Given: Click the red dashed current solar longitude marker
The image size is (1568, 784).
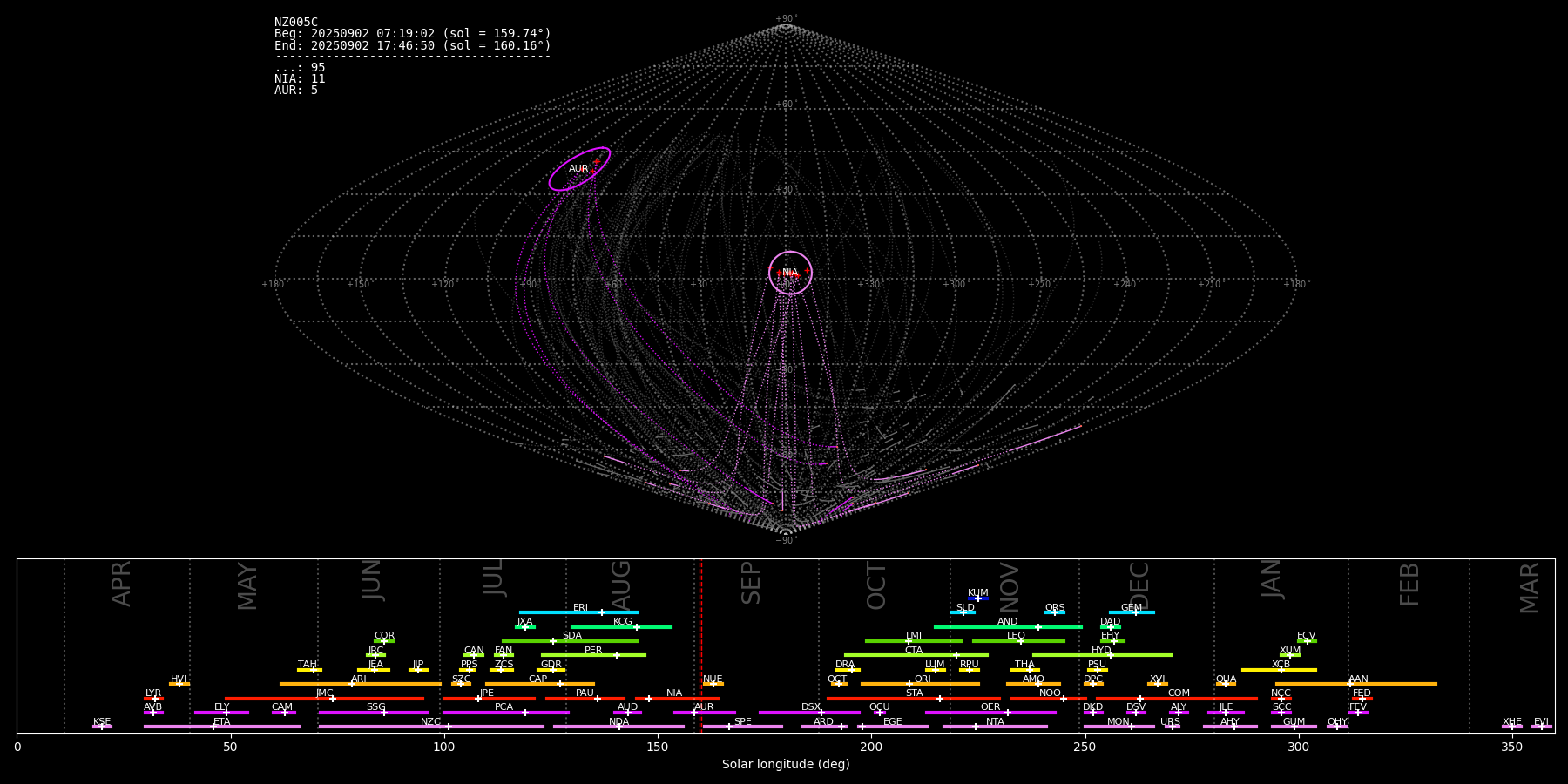Looking at the screenshot, I should (x=700, y=645).
